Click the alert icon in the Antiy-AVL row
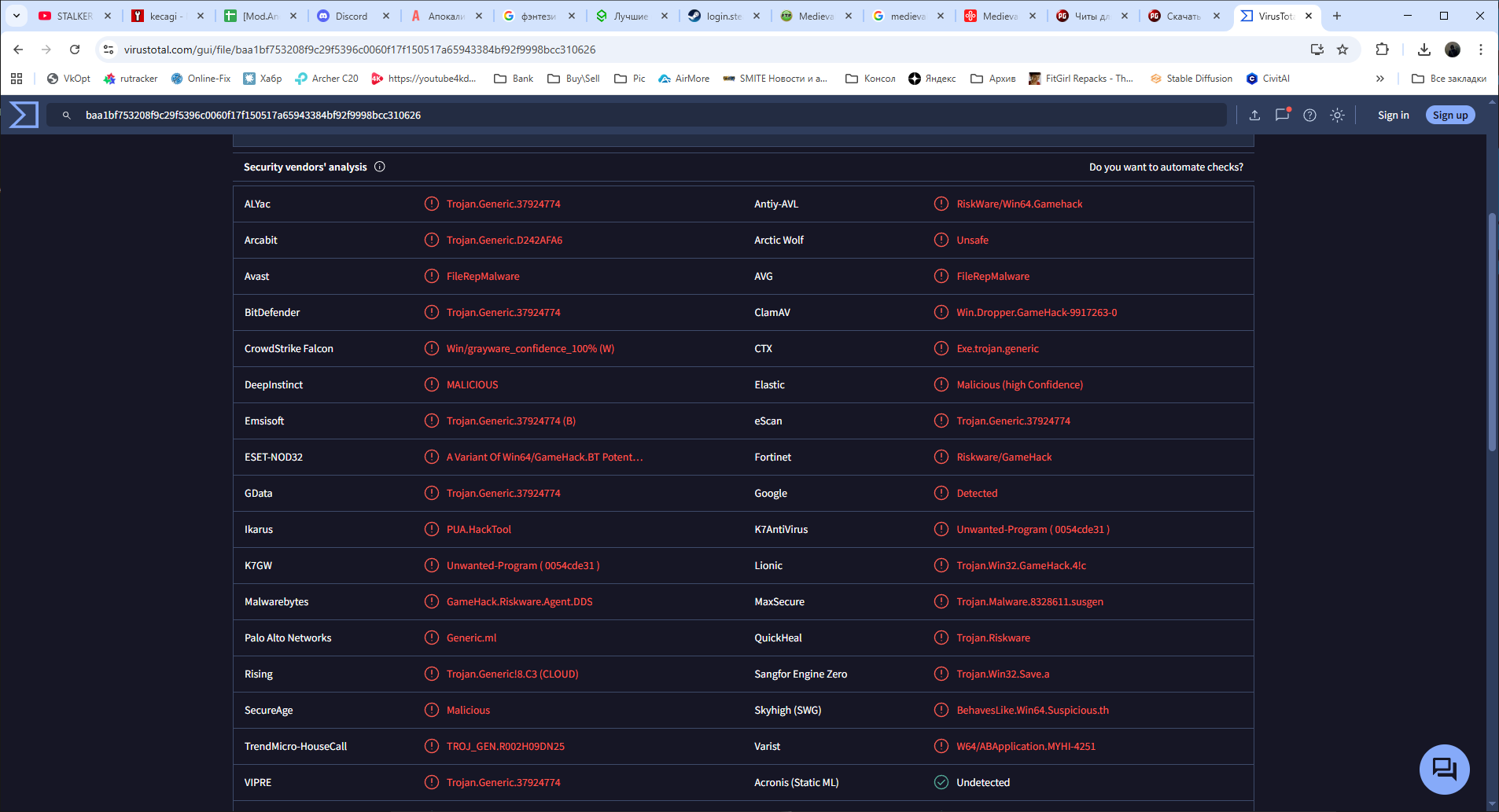Image resolution: width=1499 pixels, height=812 pixels. pos(941,204)
